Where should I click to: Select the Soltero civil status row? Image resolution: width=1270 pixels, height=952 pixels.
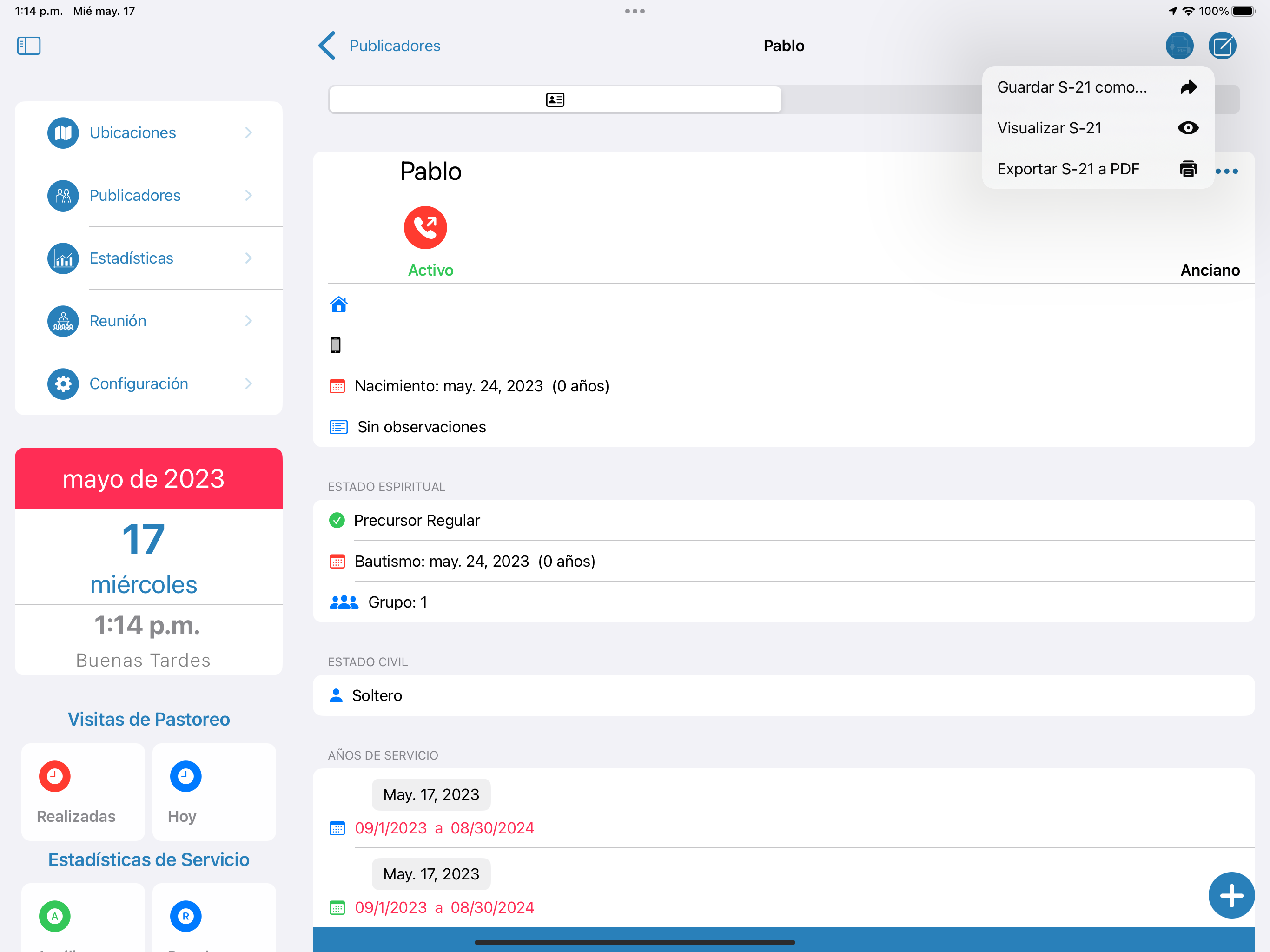[x=784, y=695]
